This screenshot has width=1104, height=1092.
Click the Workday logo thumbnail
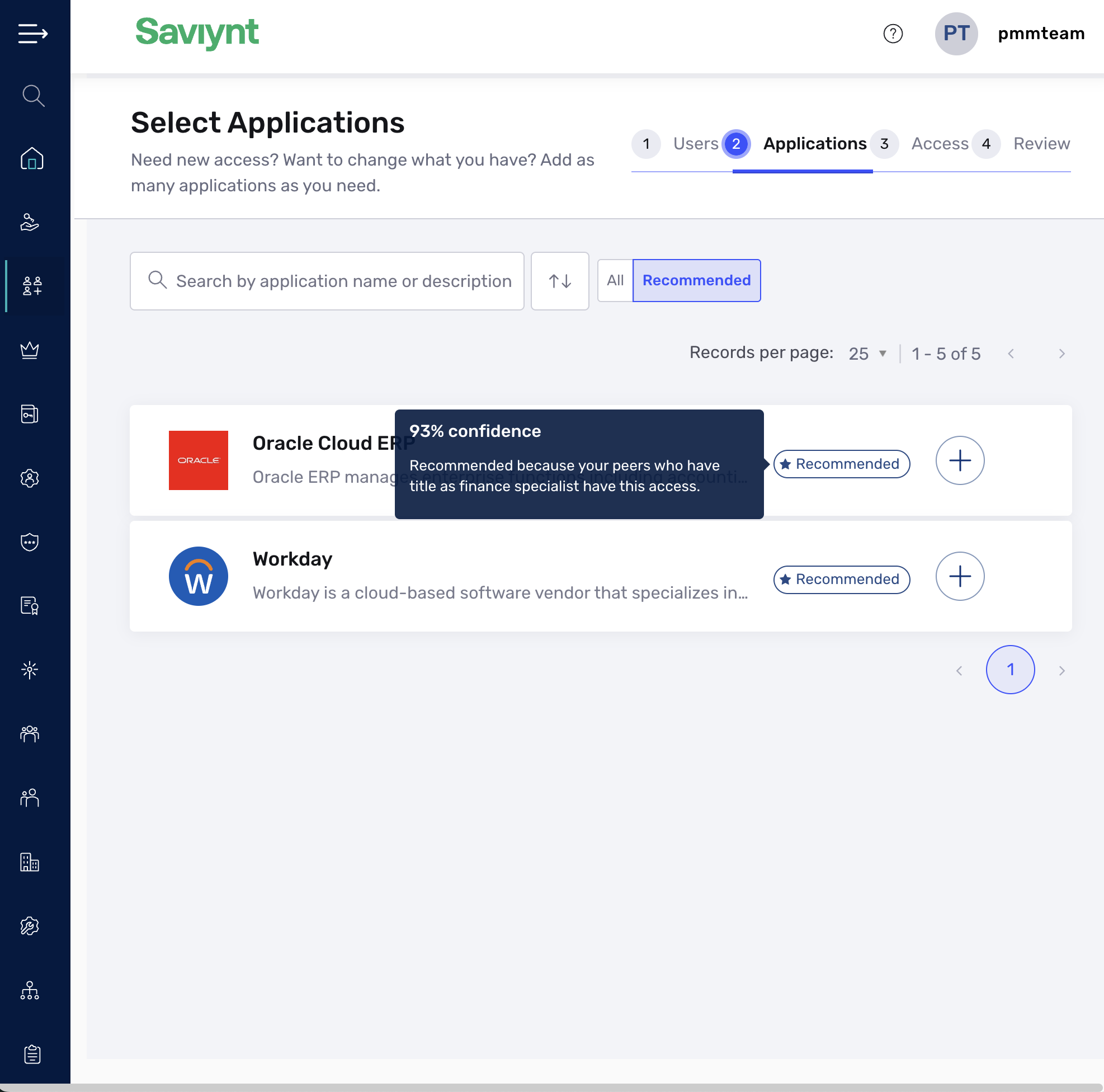pos(199,576)
